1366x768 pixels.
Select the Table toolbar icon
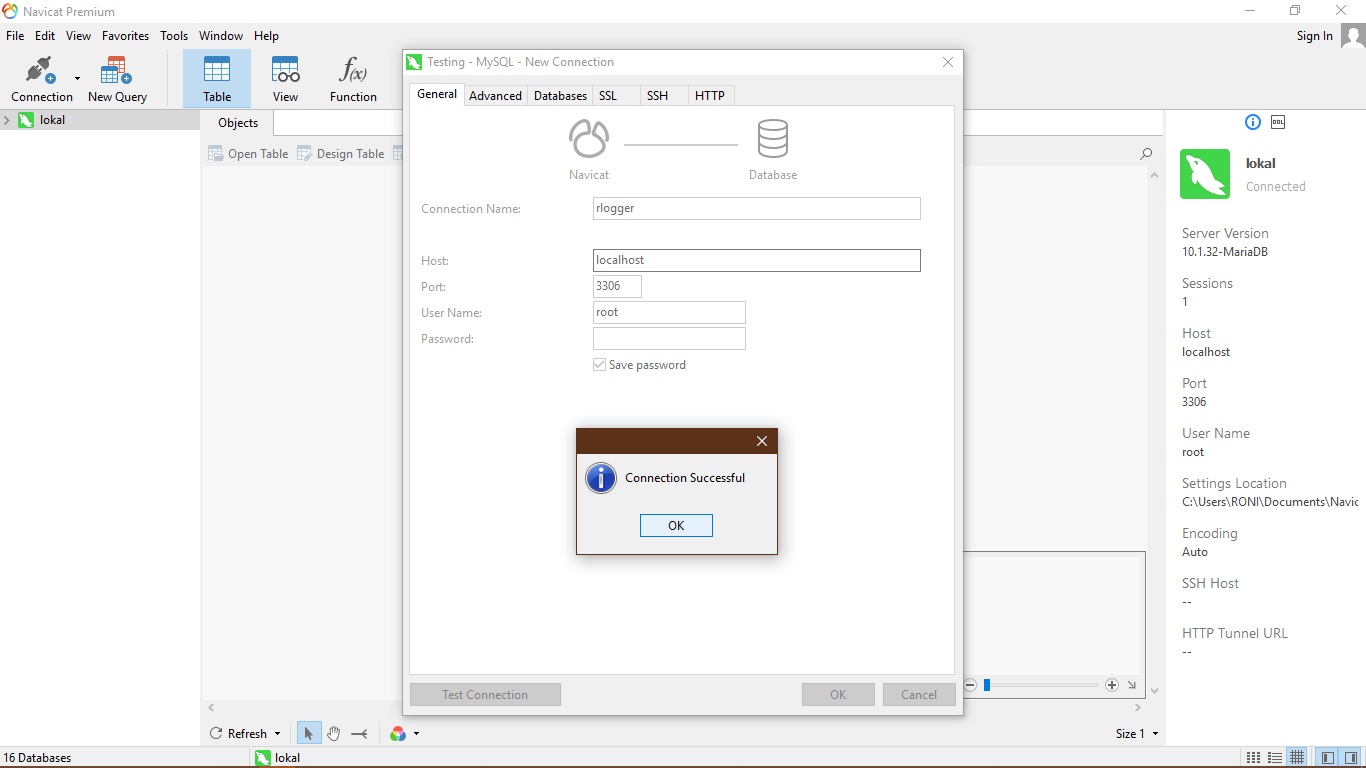point(217,70)
